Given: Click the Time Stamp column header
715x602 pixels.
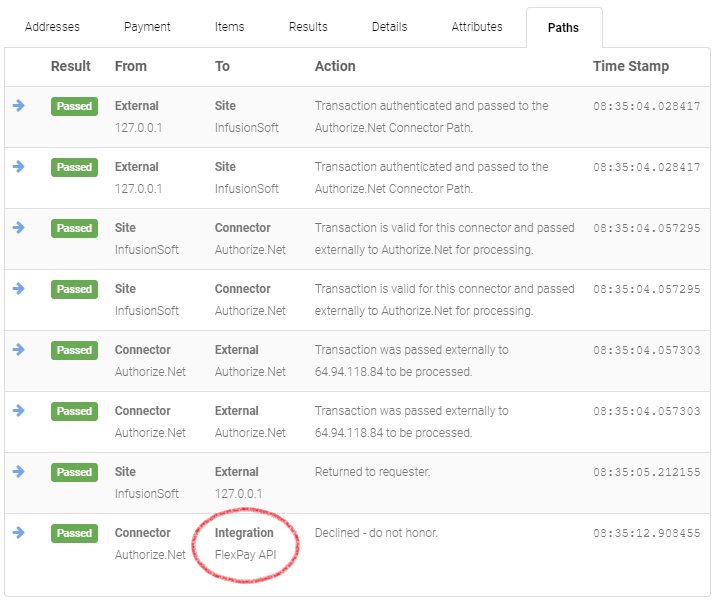Looking at the screenshot, I should click(631, 66).
